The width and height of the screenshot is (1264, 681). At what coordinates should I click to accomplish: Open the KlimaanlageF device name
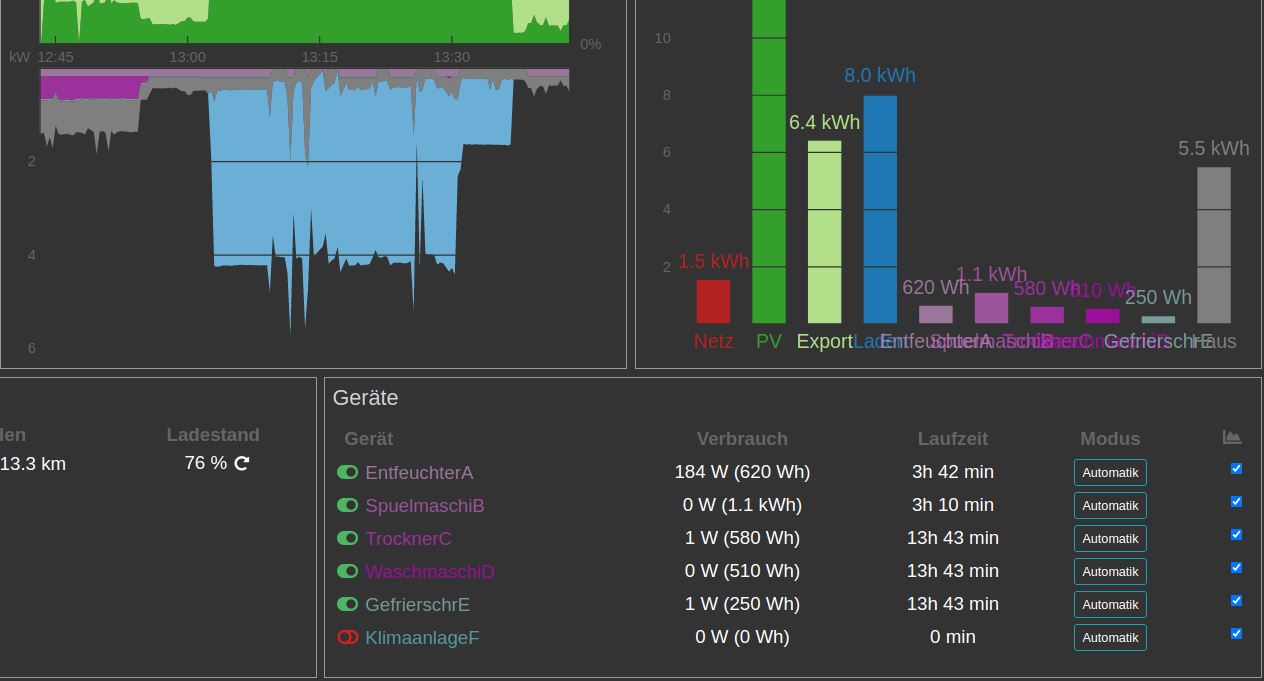tap(422, 637)
